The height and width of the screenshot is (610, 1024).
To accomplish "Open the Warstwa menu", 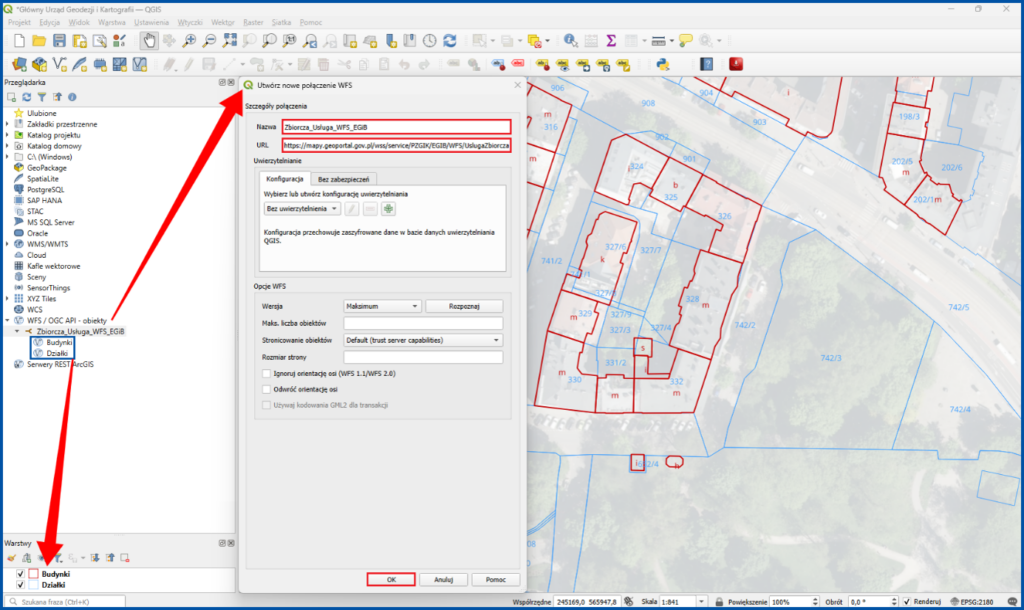I will coord(112,22).
